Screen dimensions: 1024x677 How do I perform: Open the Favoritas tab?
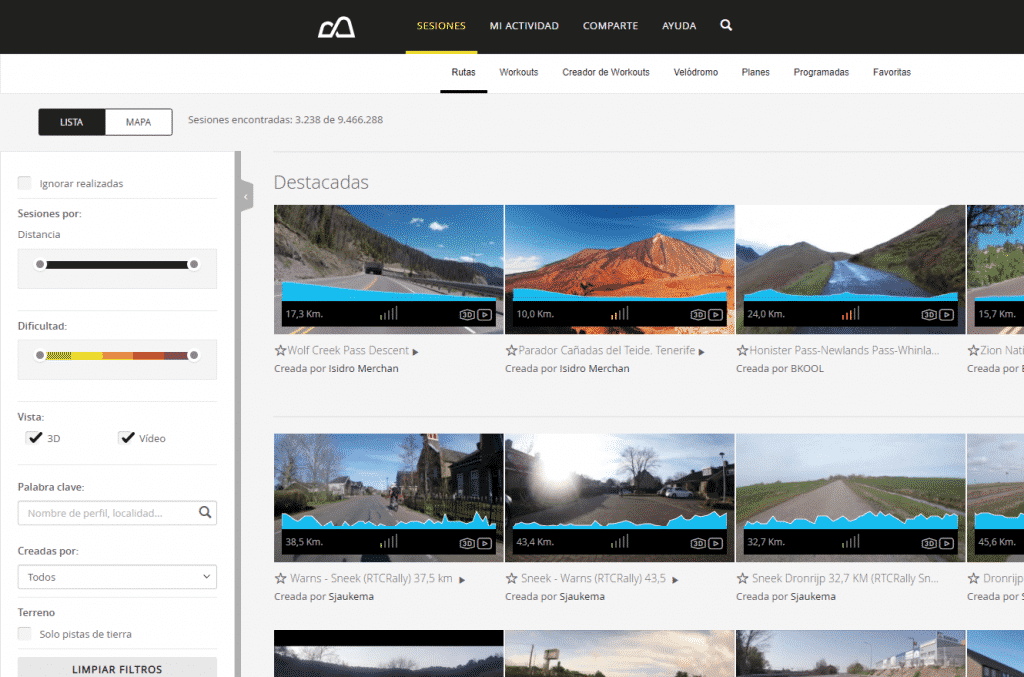tap(892, 72)
